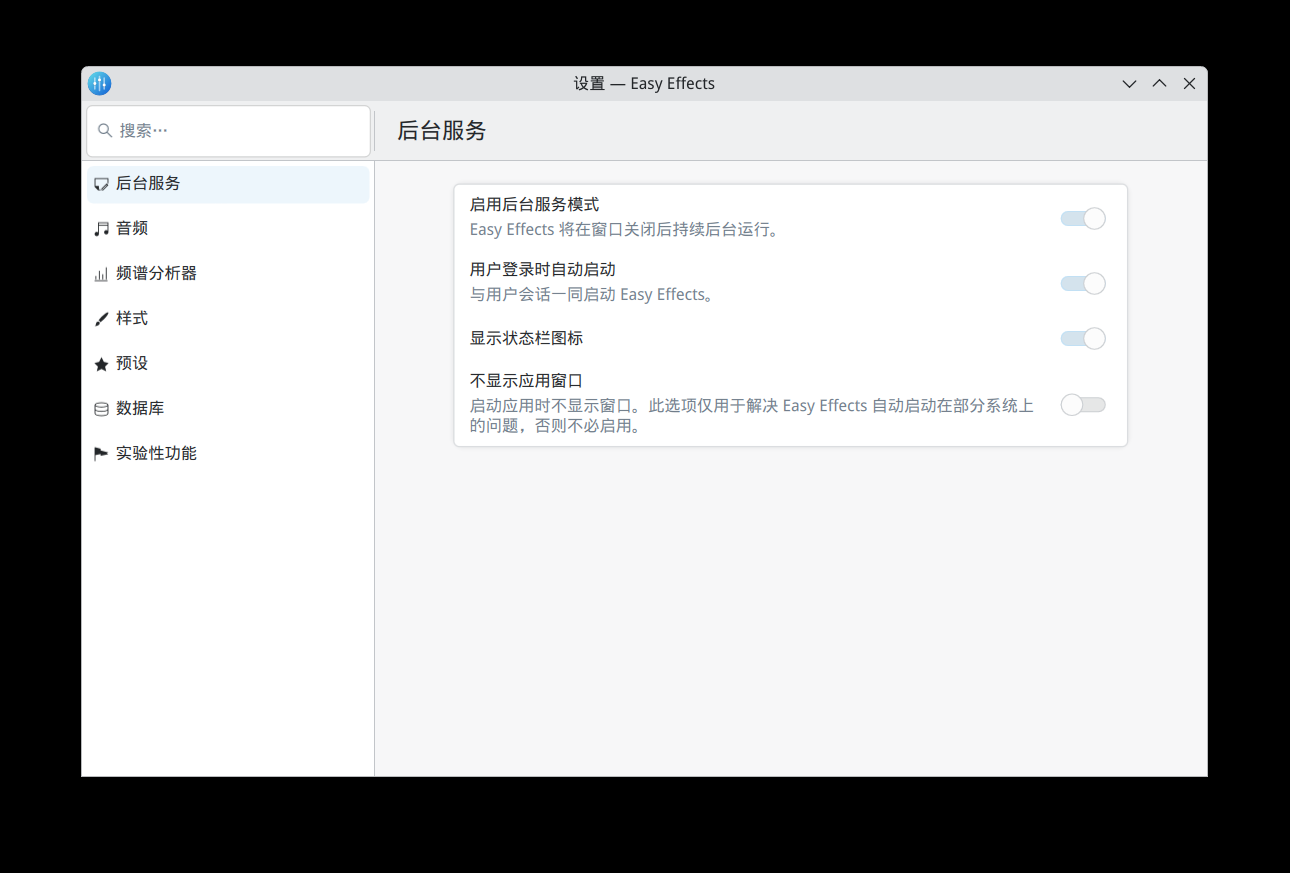Toggle the 显示状态栏图标 switch off

(x=1083, y=338)
